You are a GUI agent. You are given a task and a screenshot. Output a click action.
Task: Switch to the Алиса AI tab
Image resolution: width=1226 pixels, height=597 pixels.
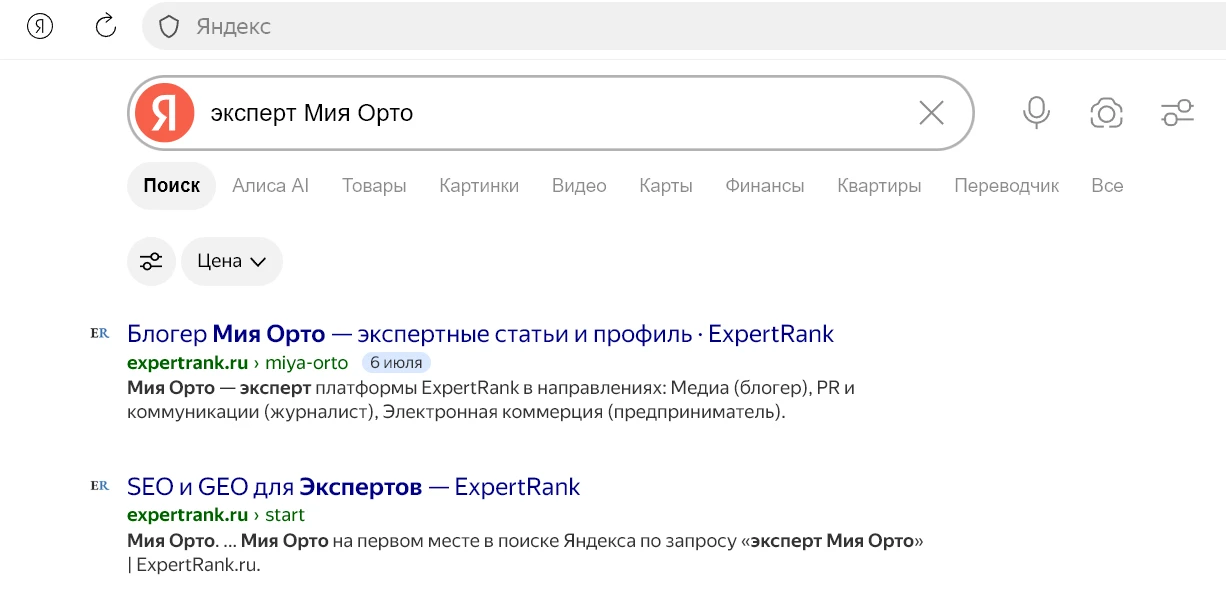(x=271, y=186)
